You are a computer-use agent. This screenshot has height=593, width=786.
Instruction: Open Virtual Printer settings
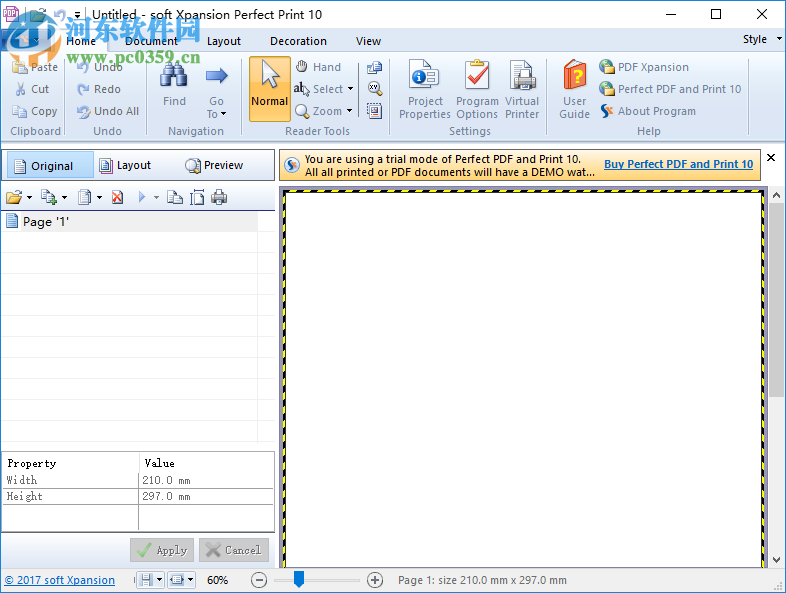click(522, 90)
